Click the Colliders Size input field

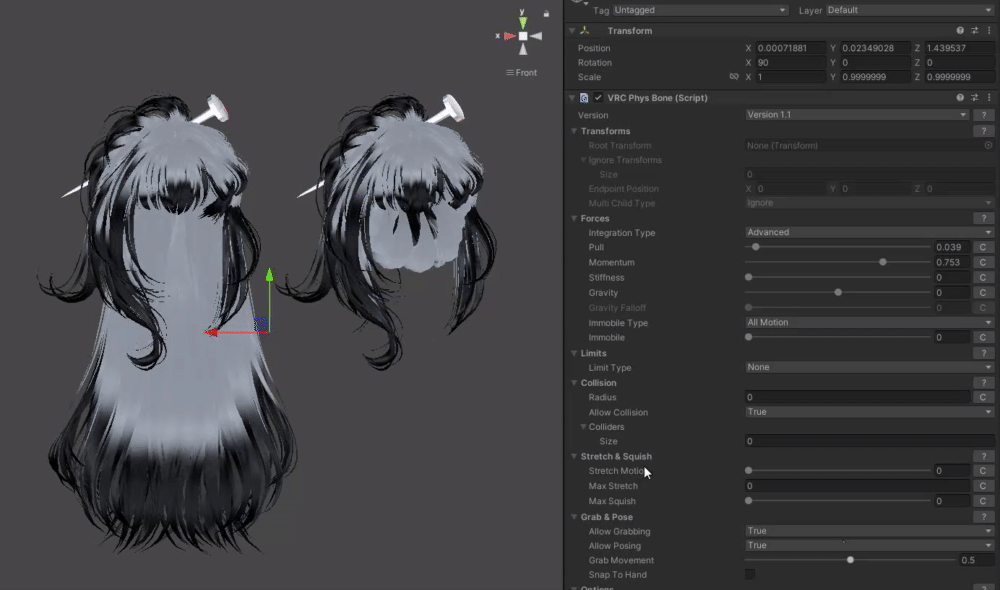pos(869,441)
